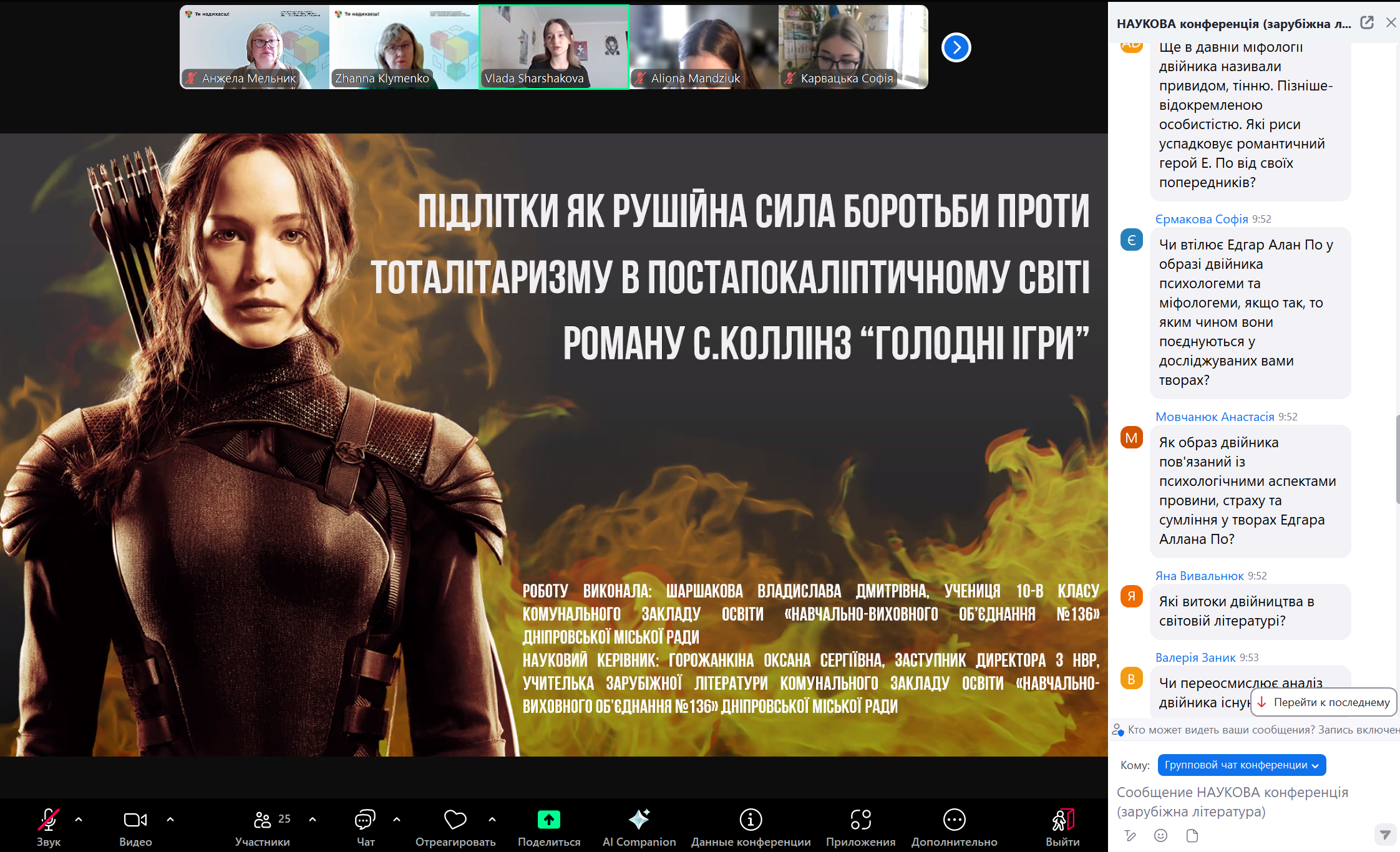Expand video options arrow next to Видео
Image resolution: width=1400 pixels, height=852 pixels.
(170, 820)
